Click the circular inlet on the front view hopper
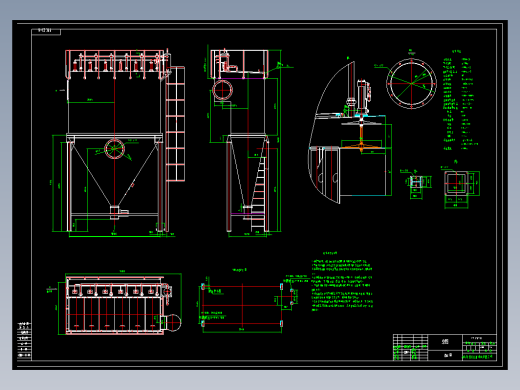Image resolution: width=520 pixels, height=390 pixels. point(114,149)
